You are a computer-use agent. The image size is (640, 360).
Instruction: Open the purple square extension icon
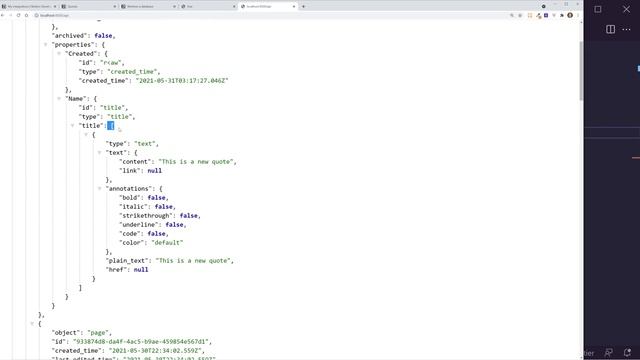click(546, 15)
